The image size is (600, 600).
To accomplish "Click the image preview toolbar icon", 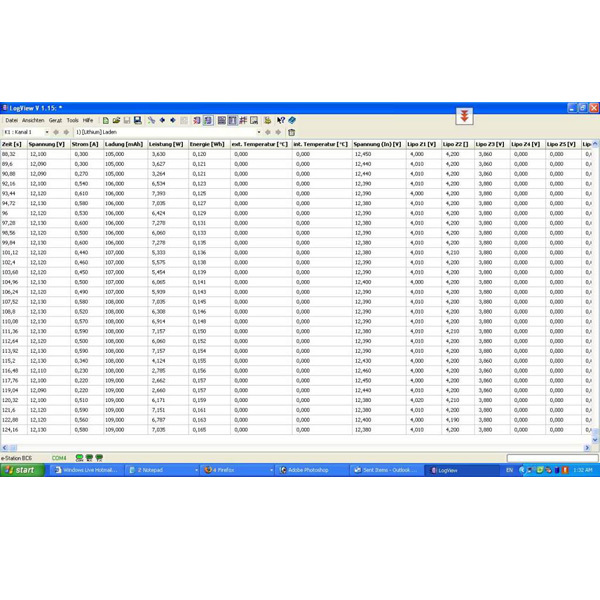I will coord(254,121).
